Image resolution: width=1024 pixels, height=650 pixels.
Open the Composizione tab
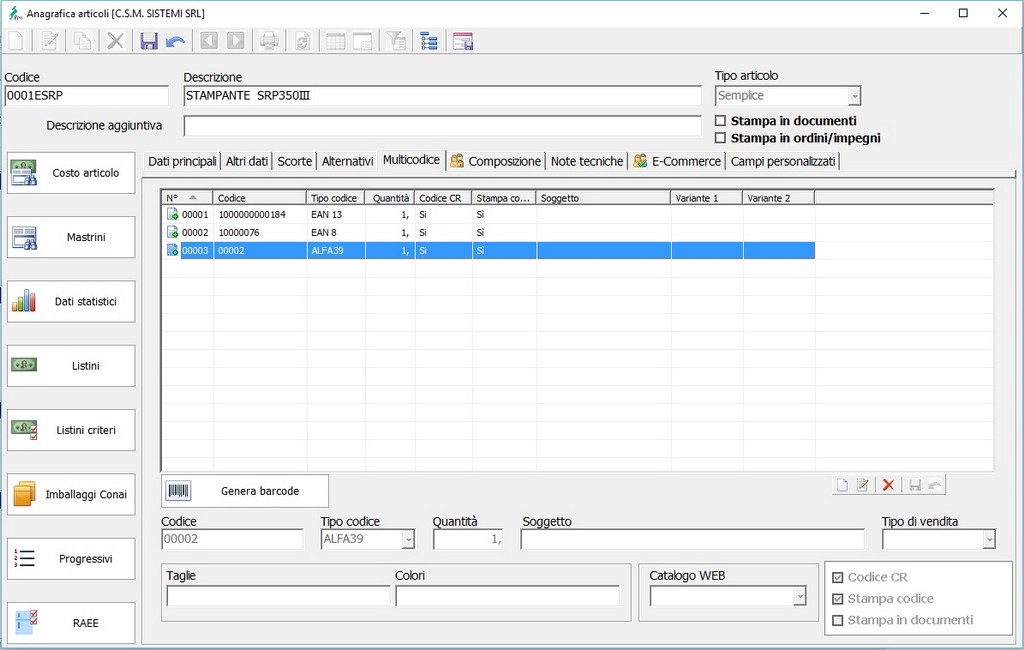click(496, 161)
